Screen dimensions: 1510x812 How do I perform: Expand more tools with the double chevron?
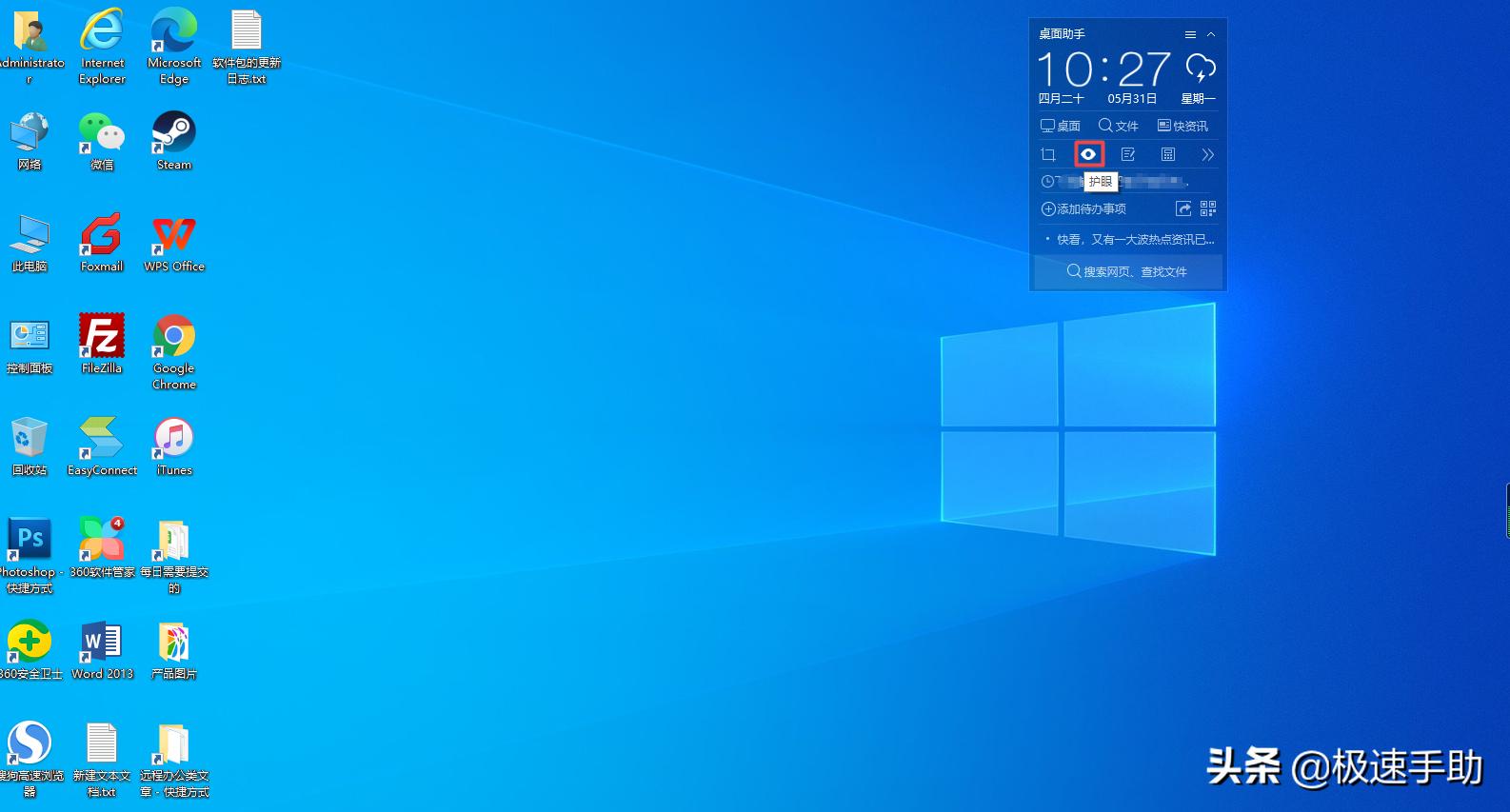click(1207, 154)
